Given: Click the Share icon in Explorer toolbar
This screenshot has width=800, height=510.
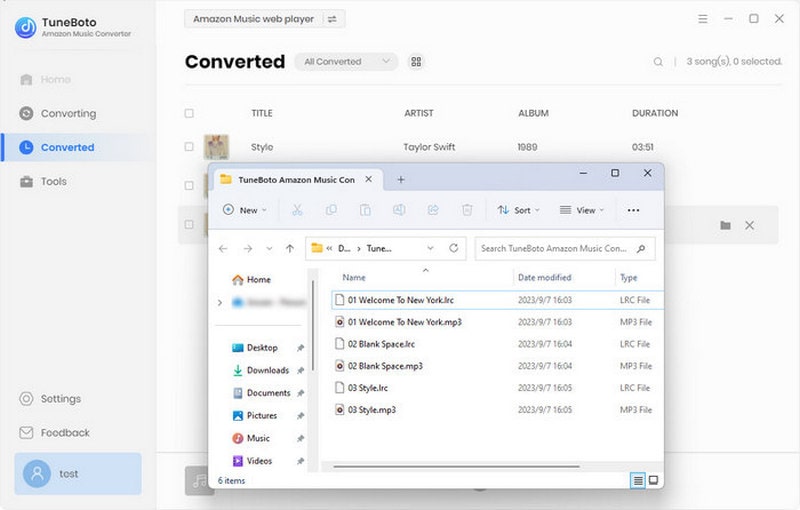Looking at the screenshot, I should tap(433, 210).
